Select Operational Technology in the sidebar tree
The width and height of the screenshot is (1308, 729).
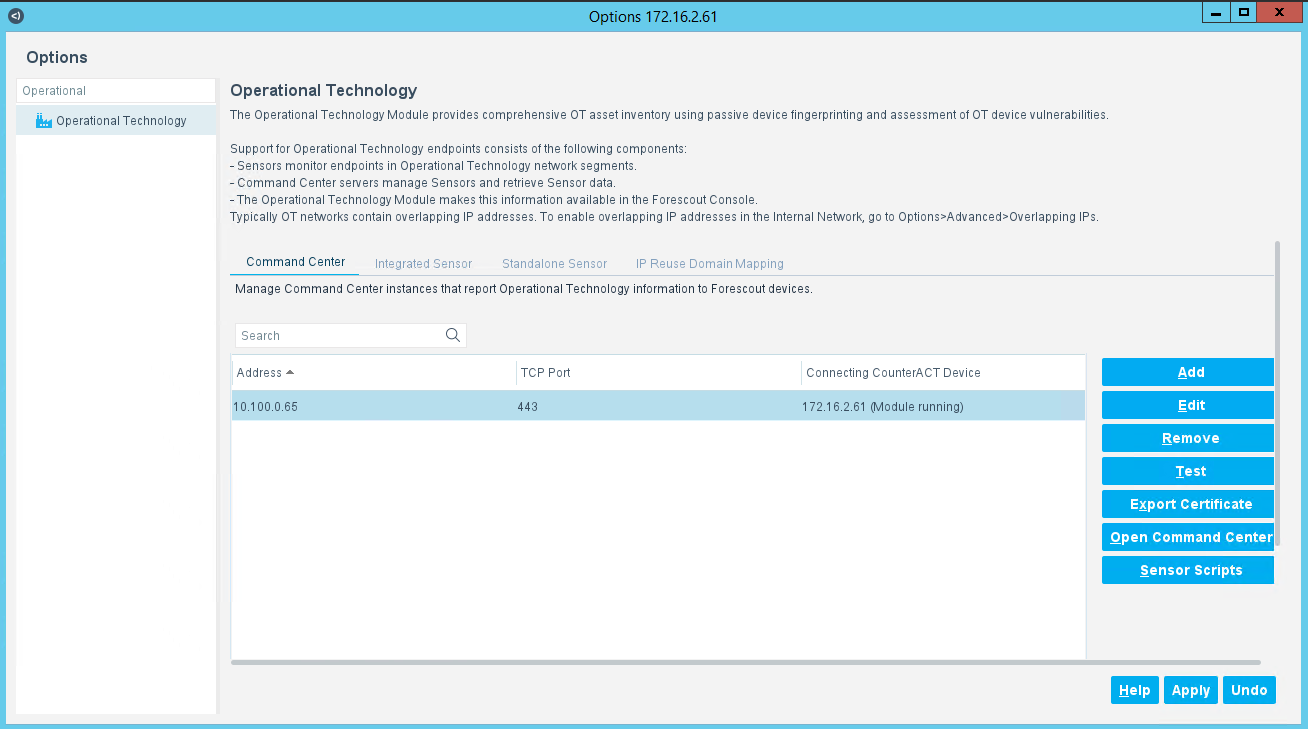point(116,121)
